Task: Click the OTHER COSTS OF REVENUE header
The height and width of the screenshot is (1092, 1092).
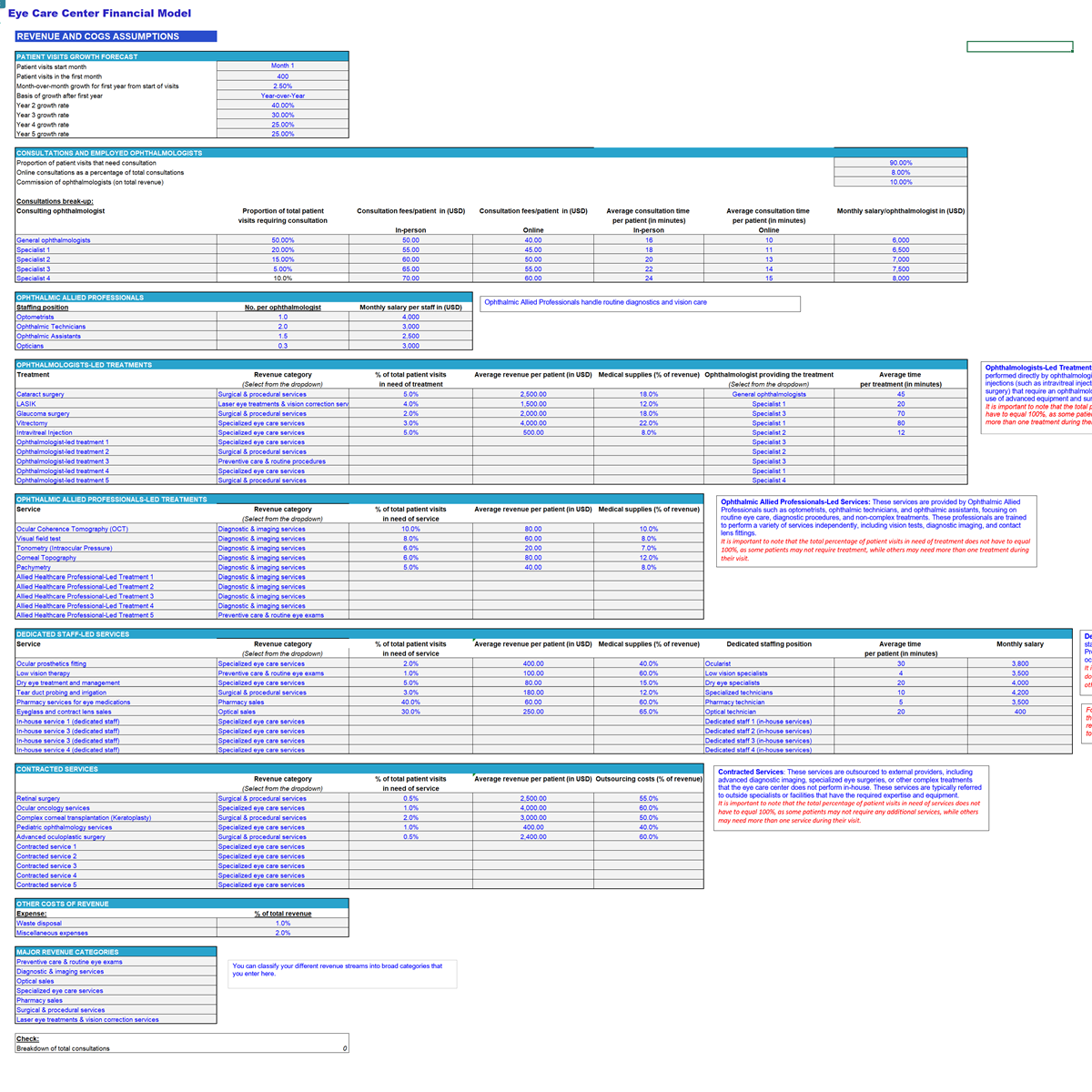Action: [x=182, y=904]
